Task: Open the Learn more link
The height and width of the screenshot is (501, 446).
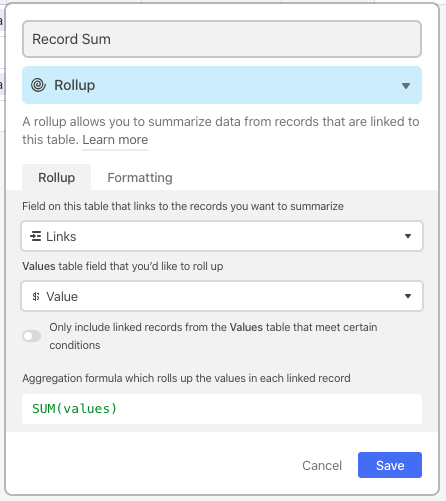Action: coord(115,140)
